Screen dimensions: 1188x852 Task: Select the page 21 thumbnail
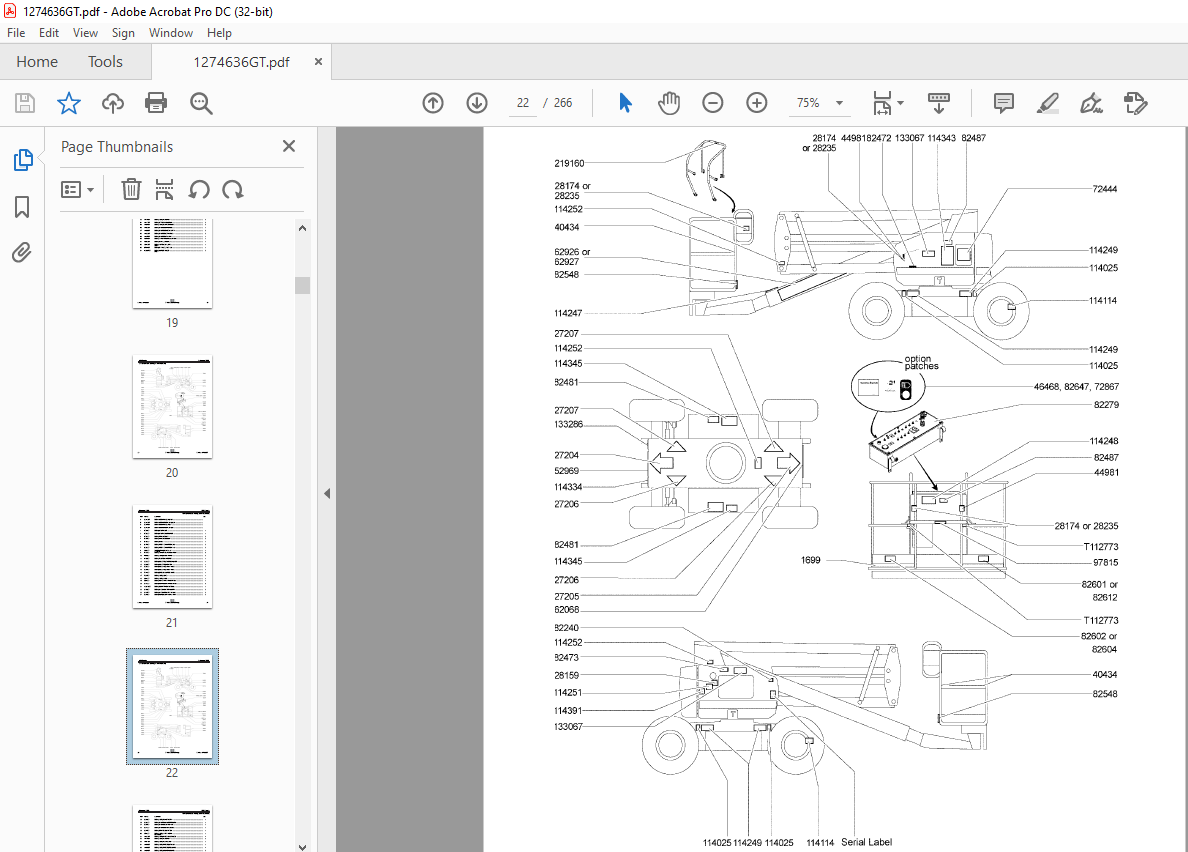pyautogui.click(x=172, y=557)
